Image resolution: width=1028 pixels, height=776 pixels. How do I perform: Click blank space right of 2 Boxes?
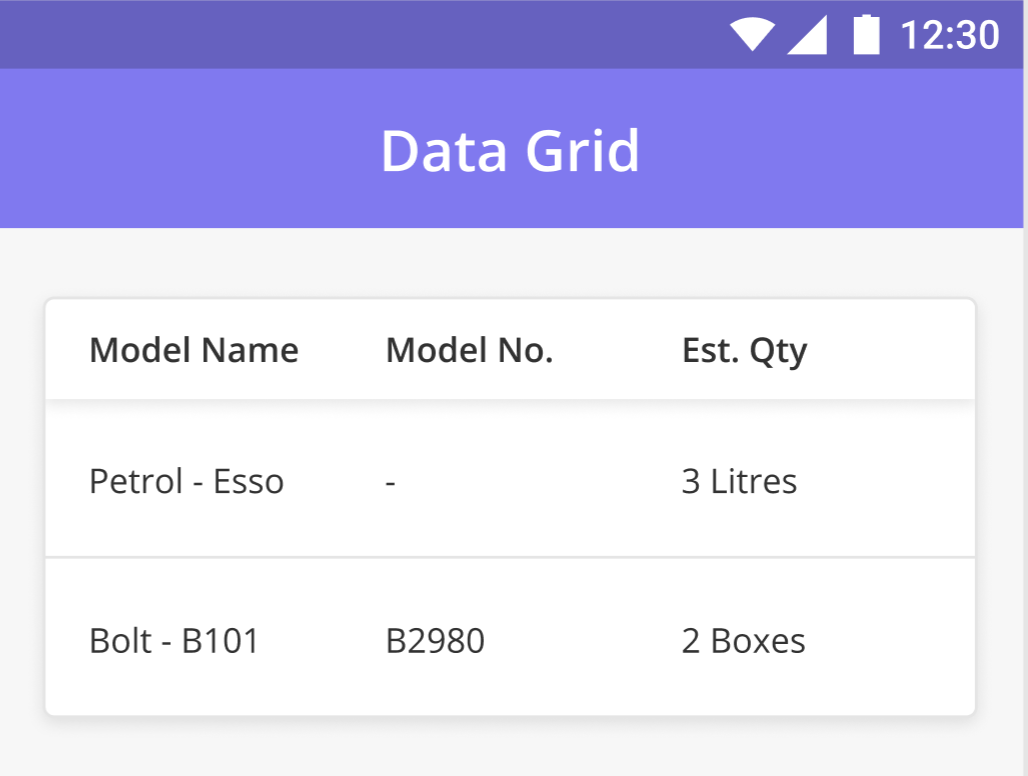tap(890, 641)
